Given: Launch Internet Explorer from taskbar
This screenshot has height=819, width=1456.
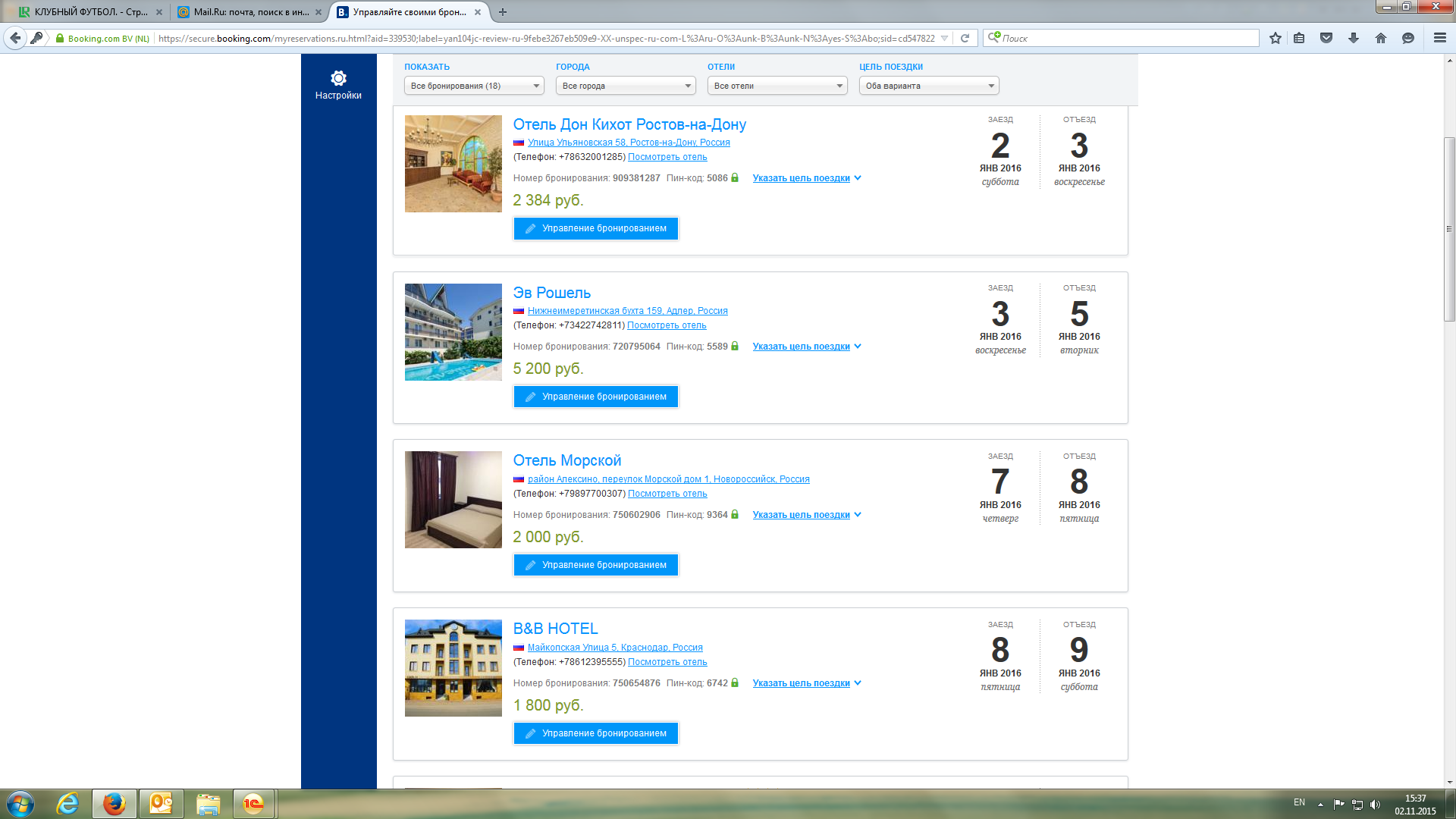Looking at the screenshot, I should 67,804.
